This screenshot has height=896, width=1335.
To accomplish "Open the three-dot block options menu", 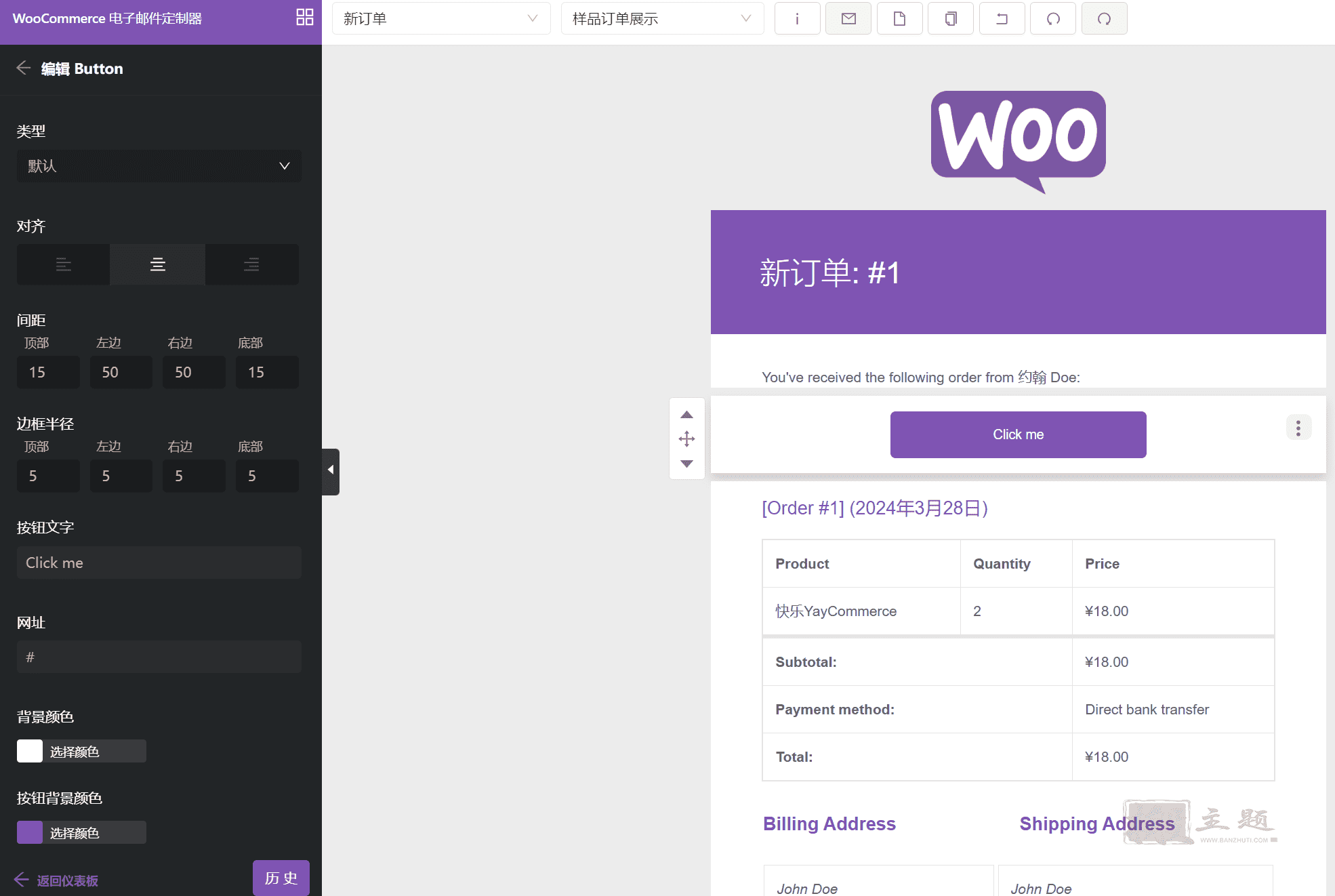I will pos(1298,428).
